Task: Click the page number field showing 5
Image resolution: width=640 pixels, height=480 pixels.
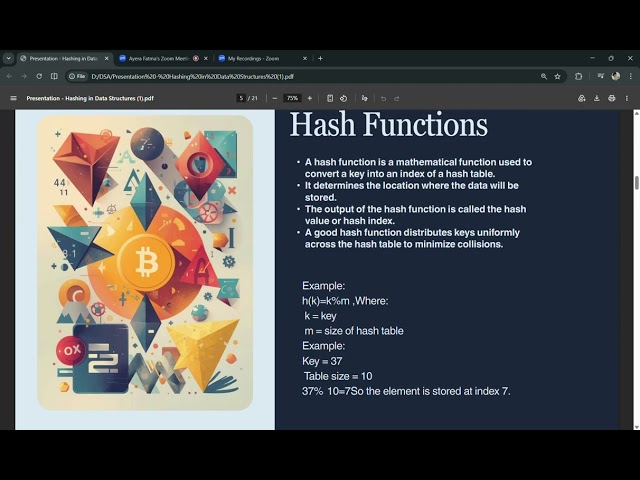Action: (241, 98)
